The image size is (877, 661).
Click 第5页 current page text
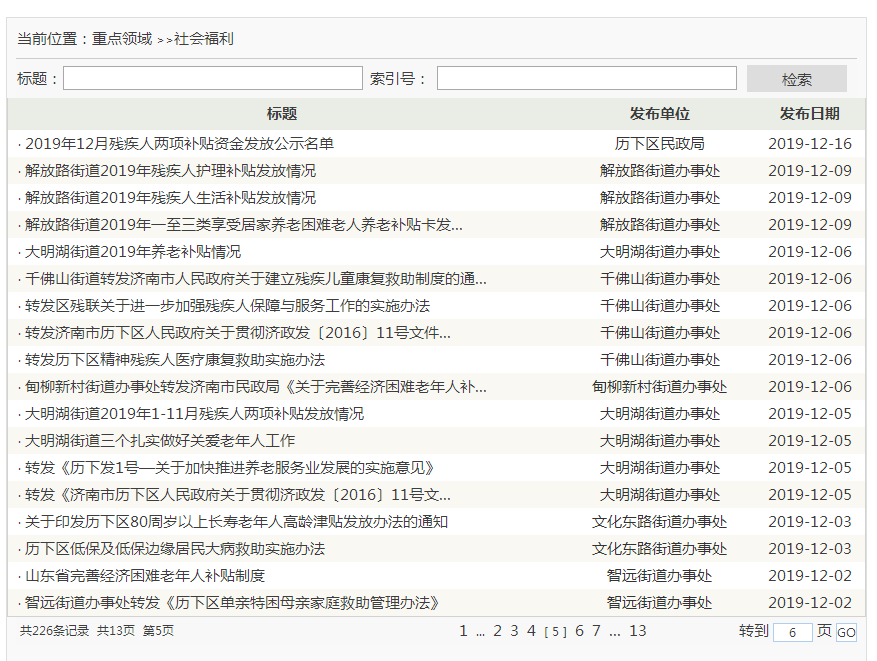158,631
